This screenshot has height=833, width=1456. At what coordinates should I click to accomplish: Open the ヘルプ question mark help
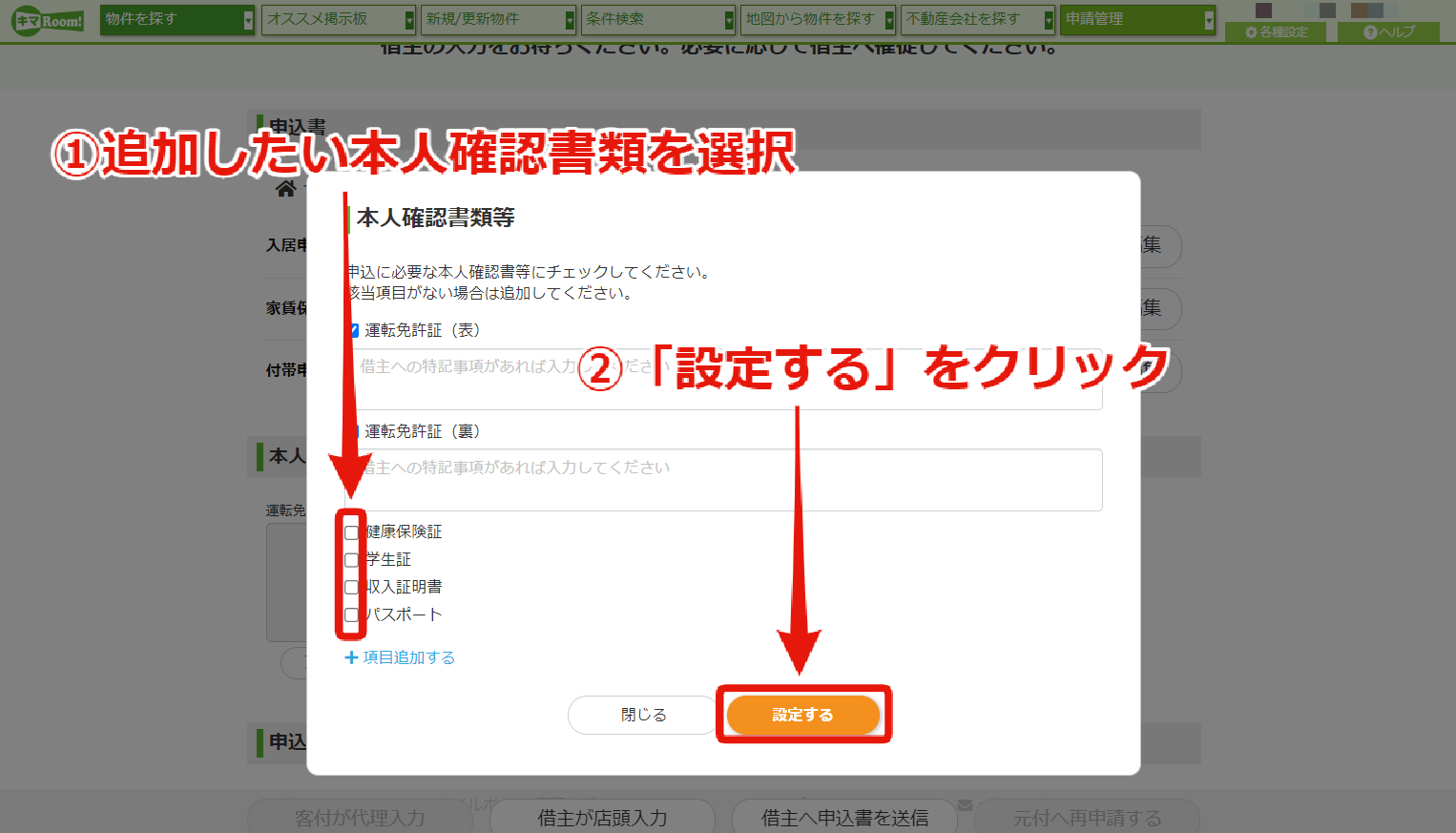tap(1389, 31)
